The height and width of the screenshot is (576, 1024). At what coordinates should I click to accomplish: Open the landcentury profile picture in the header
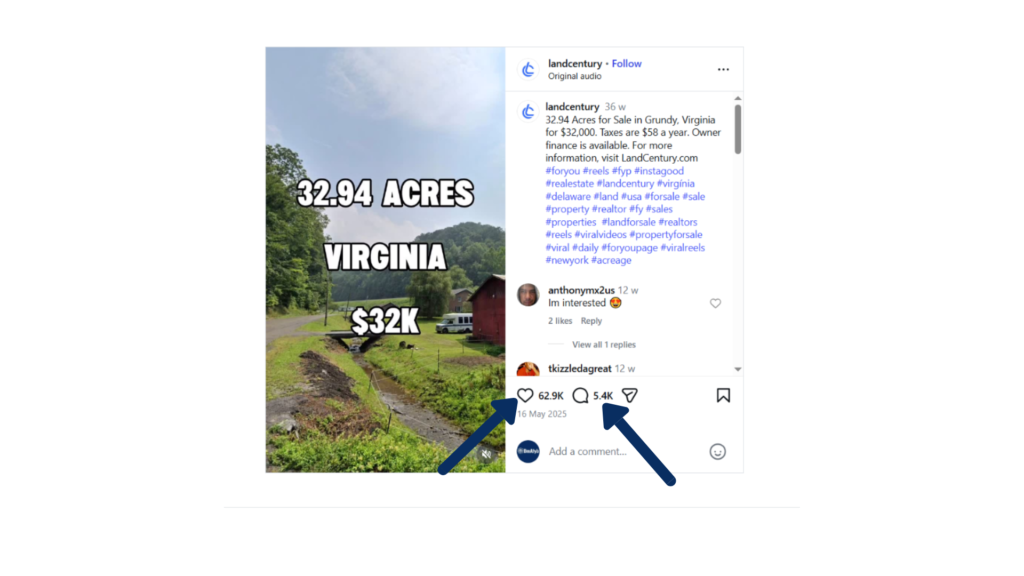(528, 69)
